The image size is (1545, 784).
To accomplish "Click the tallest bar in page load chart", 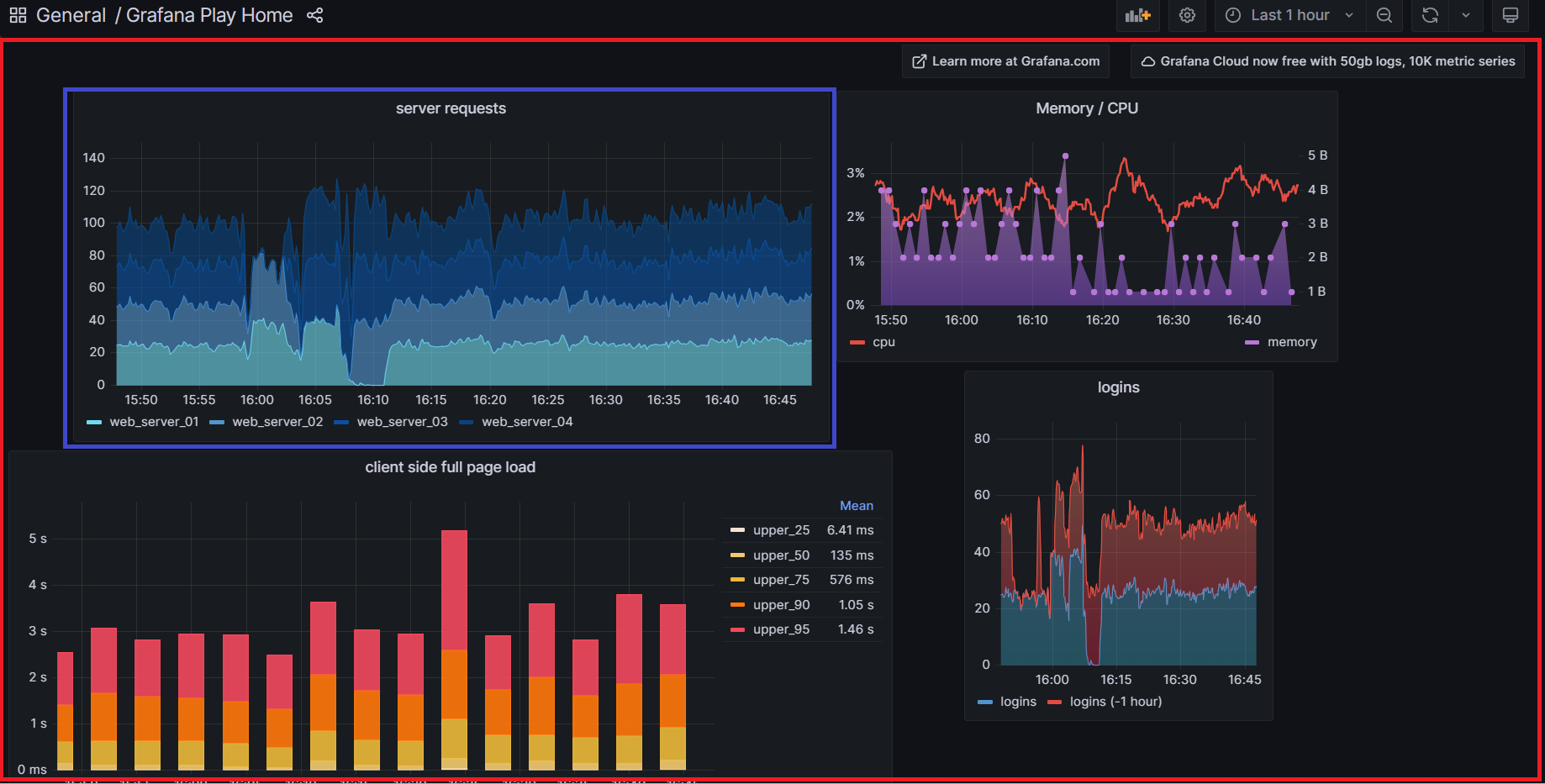I will (x=454, y=650).
